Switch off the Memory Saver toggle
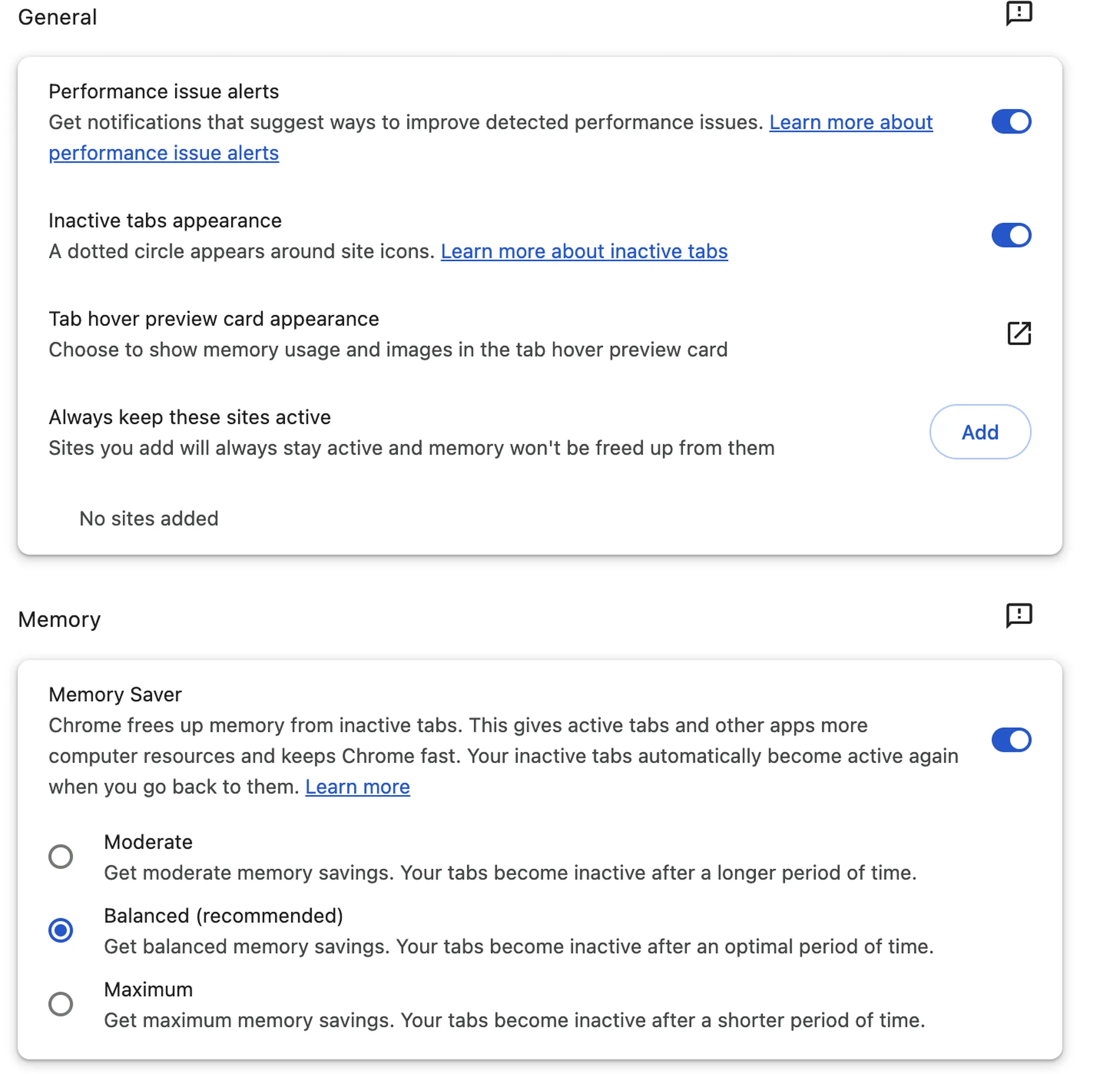Screen dimensions: 1120x1074 pyautogui.click(x=1011, y=740)
